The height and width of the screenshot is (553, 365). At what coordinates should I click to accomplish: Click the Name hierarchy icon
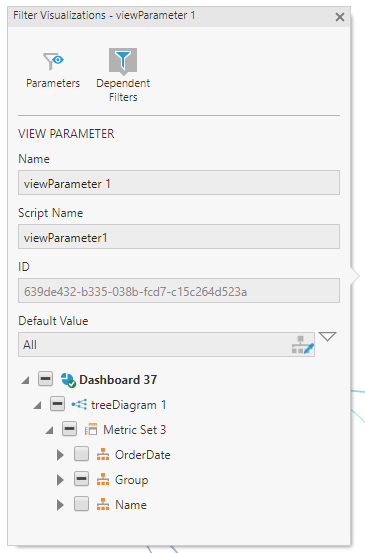[103, 504]
